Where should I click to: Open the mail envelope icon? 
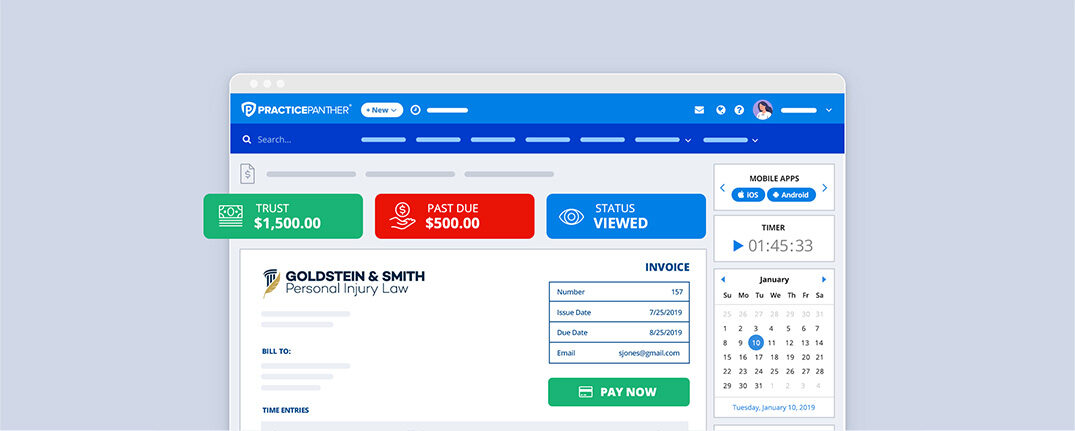coord(699,110)
